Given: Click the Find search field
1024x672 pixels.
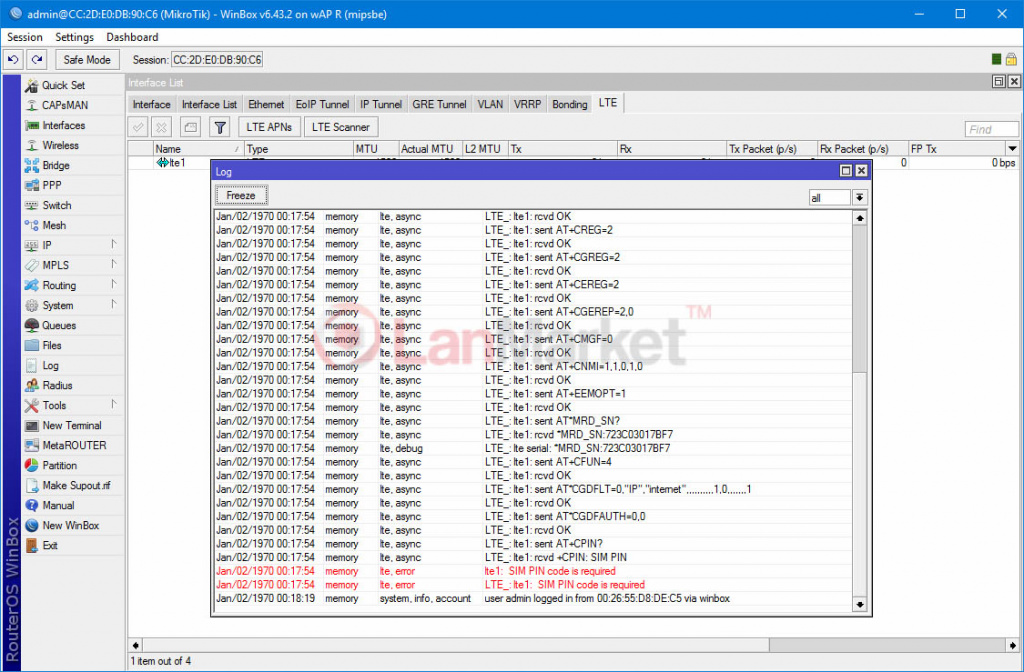Looking at the screenshot, I should 991,129.
